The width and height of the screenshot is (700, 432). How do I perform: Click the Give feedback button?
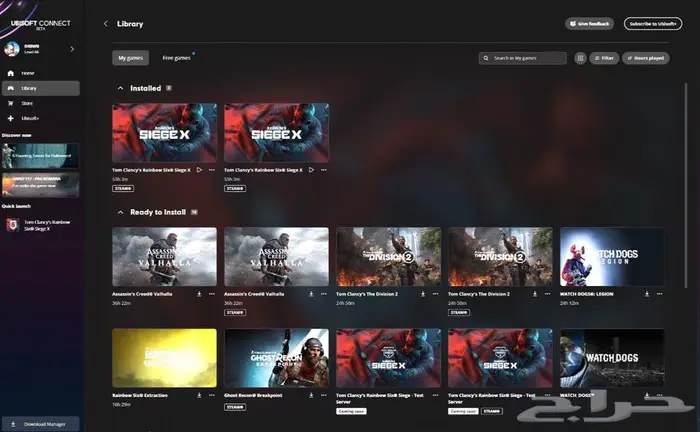point(589,23)
